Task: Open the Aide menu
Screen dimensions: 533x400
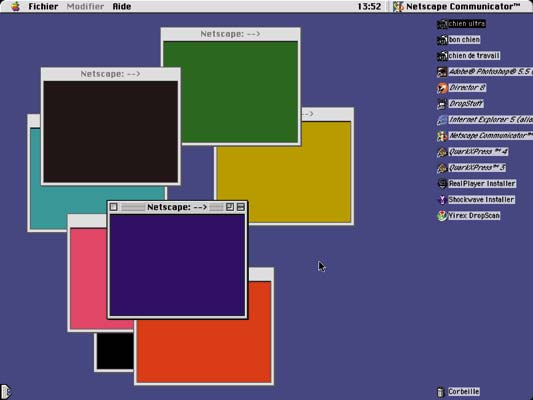Action: [x=122, y=6]
